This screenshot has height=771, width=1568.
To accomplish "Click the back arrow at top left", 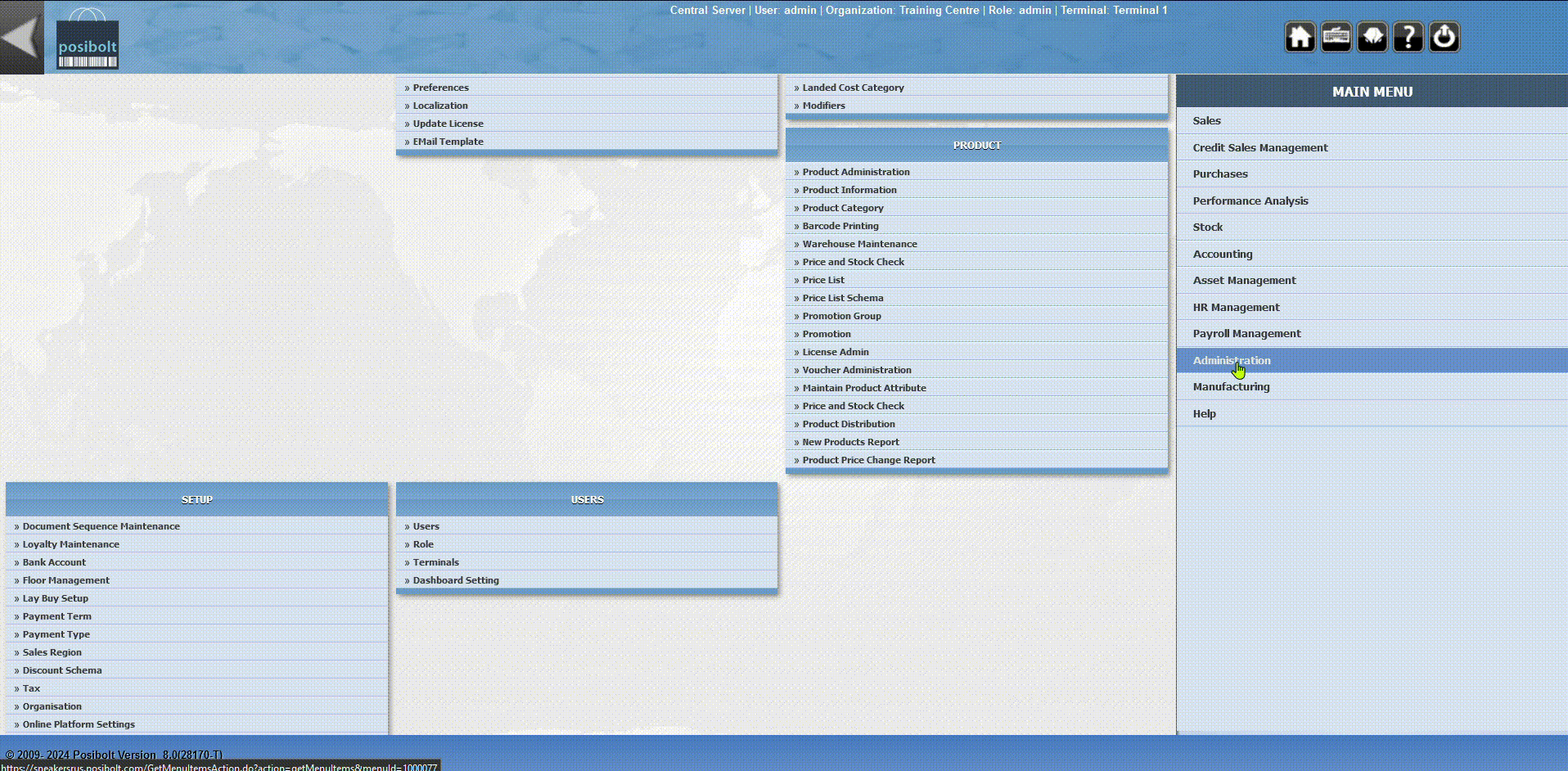I will (21, 37).
